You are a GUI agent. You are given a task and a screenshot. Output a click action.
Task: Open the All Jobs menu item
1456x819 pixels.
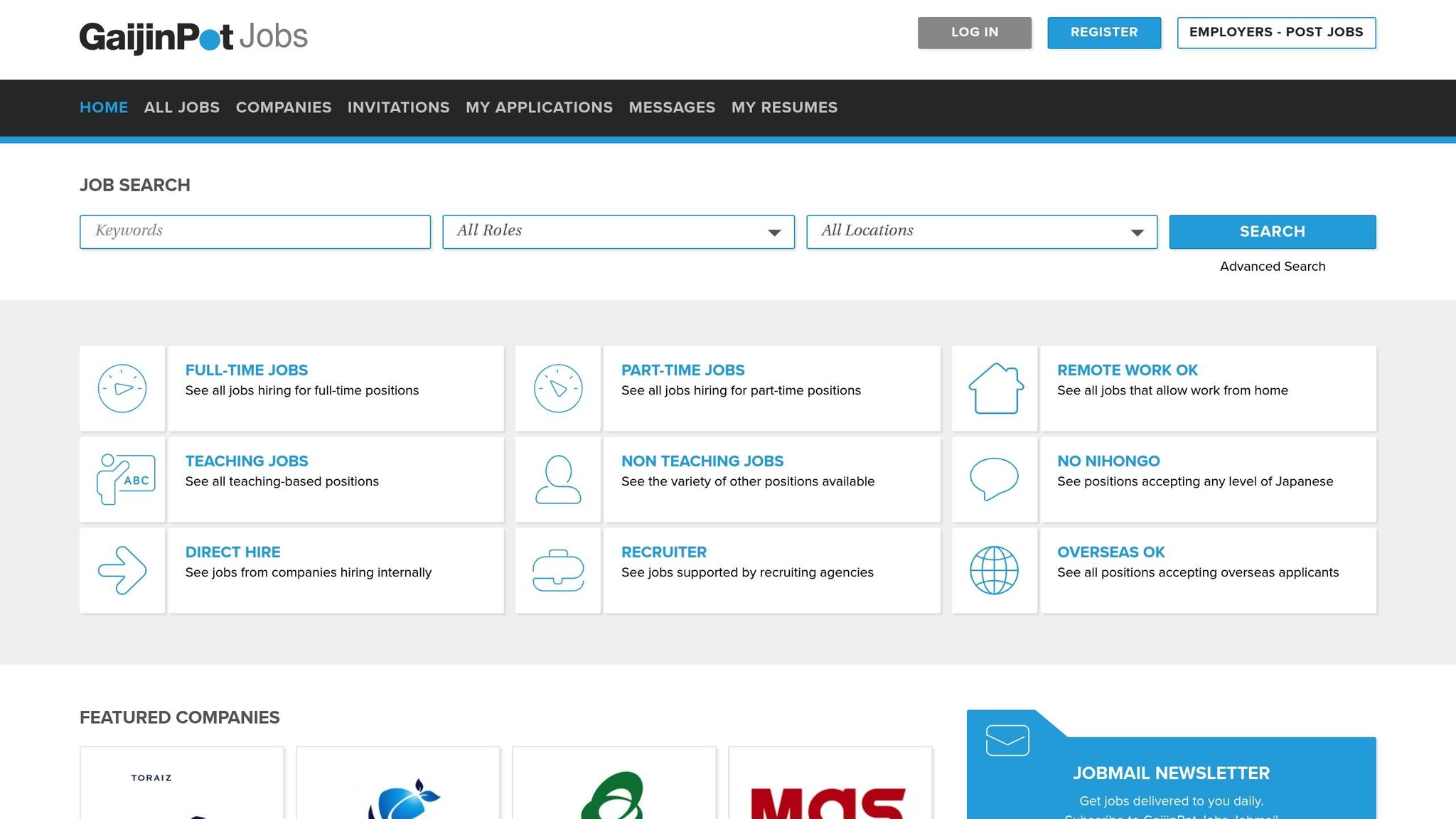click(181, 107)
